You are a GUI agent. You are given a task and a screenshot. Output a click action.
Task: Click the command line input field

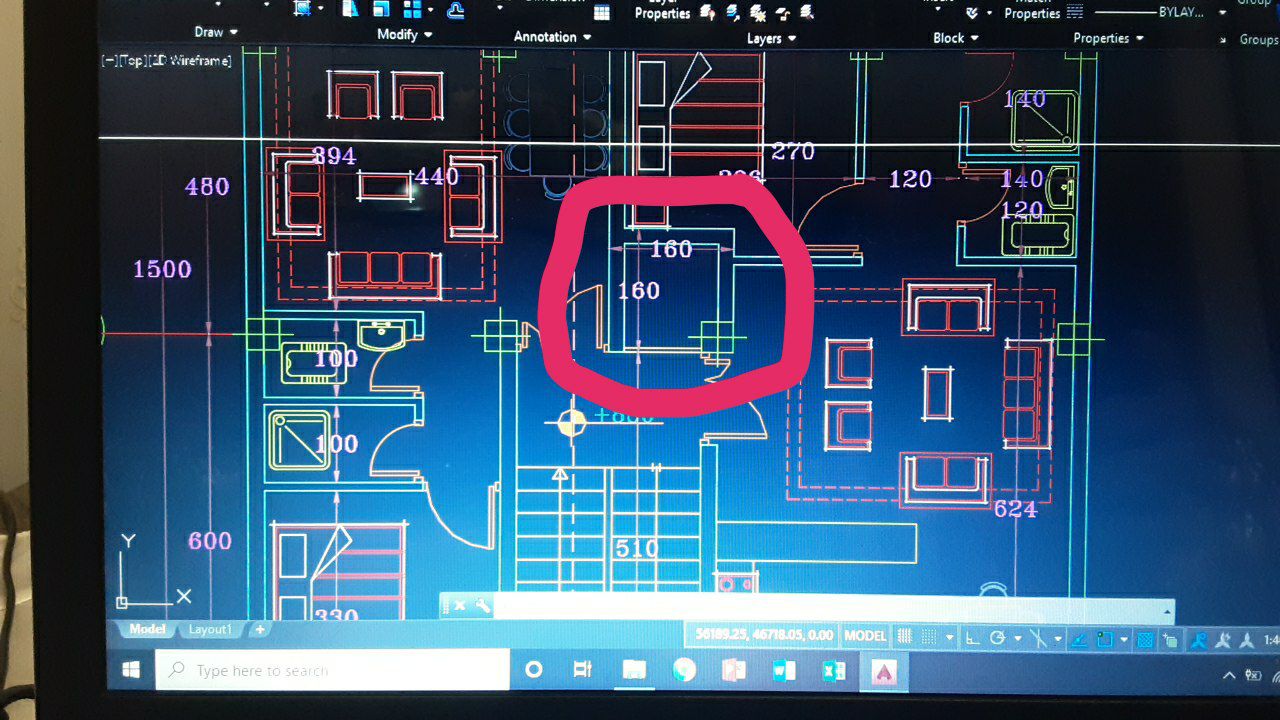830,606
